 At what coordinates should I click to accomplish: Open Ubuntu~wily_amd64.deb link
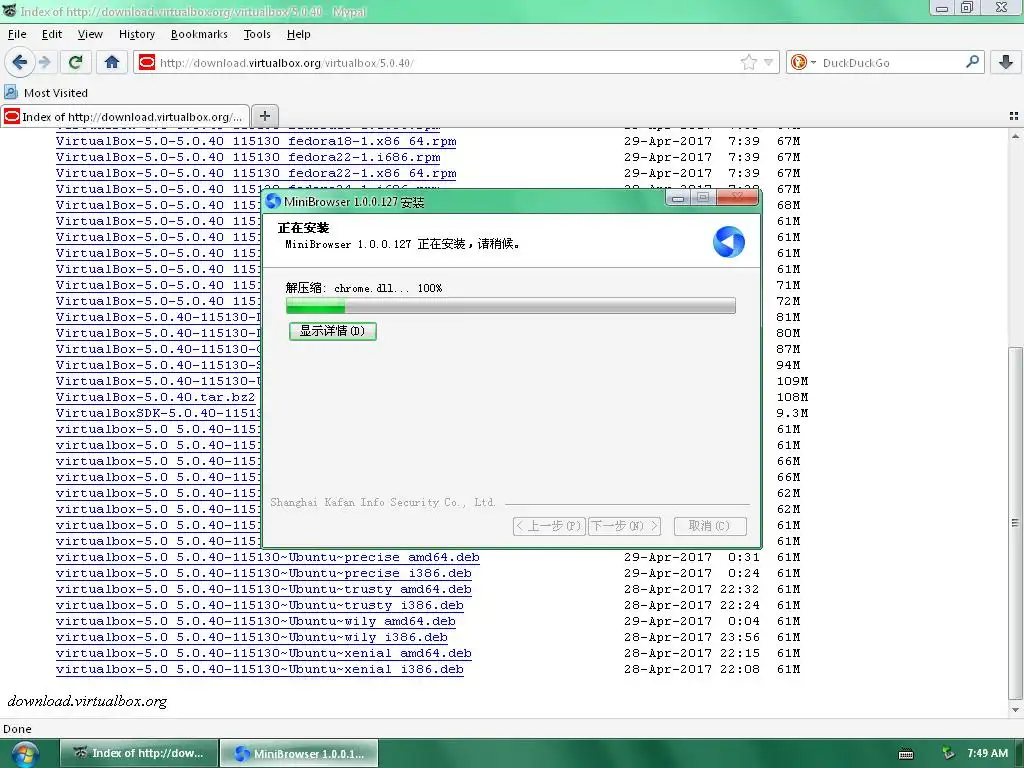[256, 621]
